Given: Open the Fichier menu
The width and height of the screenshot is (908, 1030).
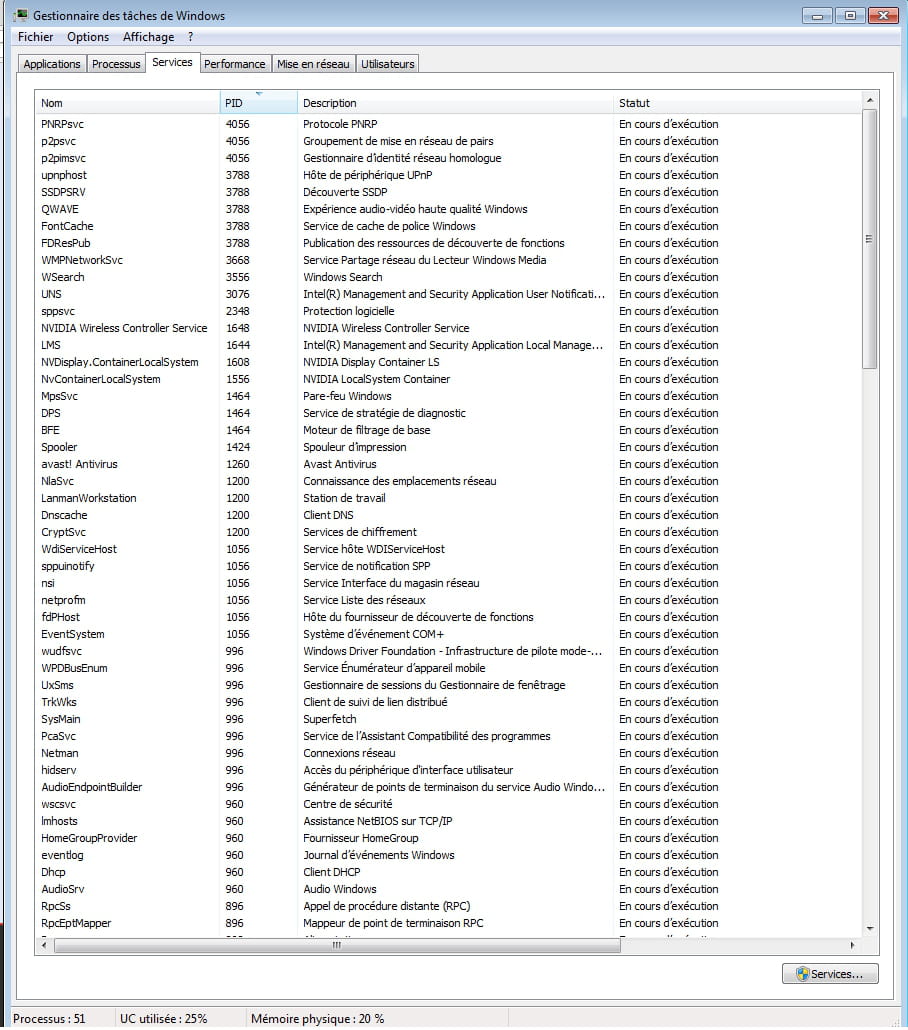Looking at the screenshot, I should click(x=36, y=37).
